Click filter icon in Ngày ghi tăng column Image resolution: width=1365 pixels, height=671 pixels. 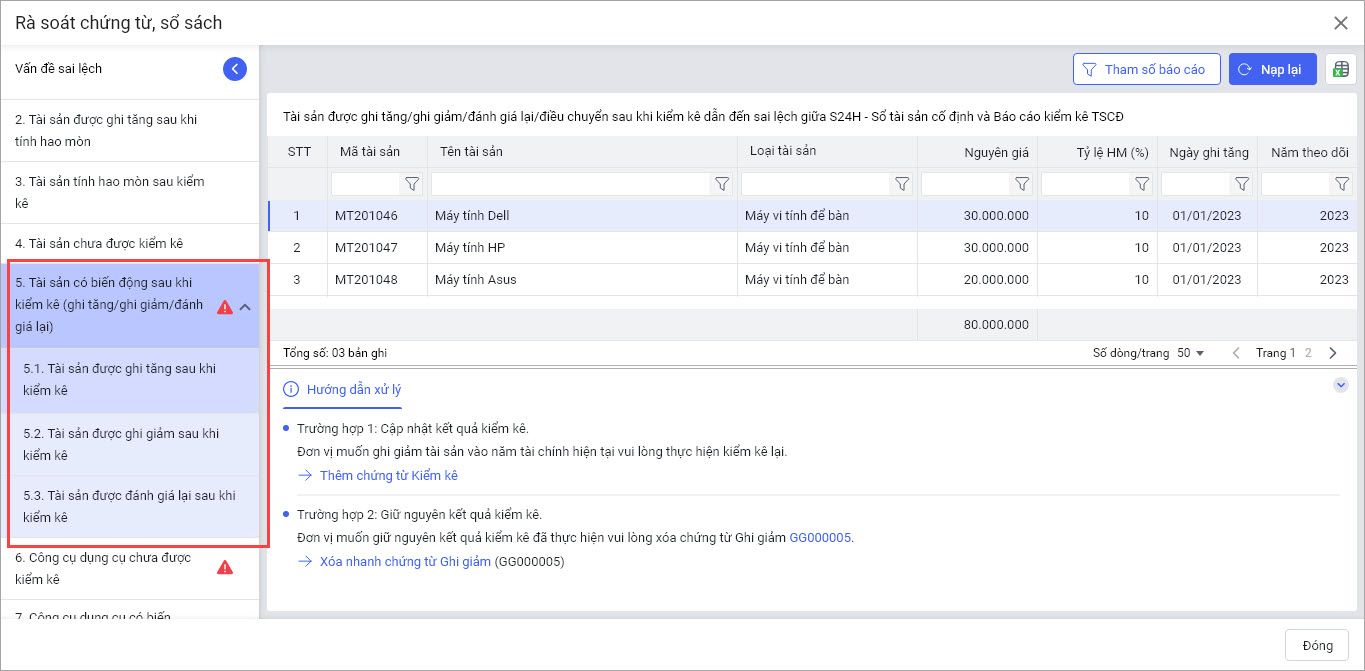1242,184
